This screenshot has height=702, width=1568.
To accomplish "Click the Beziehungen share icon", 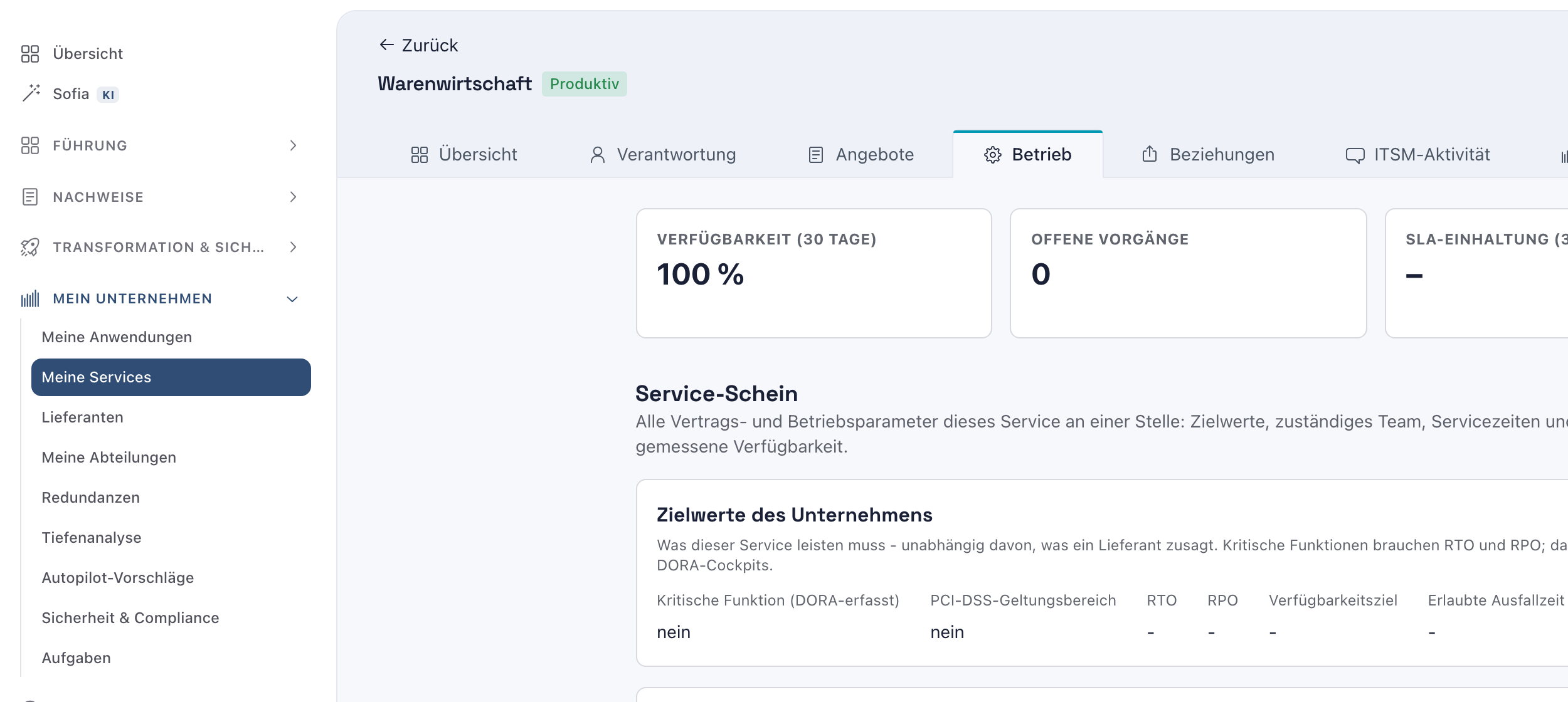I will click(1150, 154).
